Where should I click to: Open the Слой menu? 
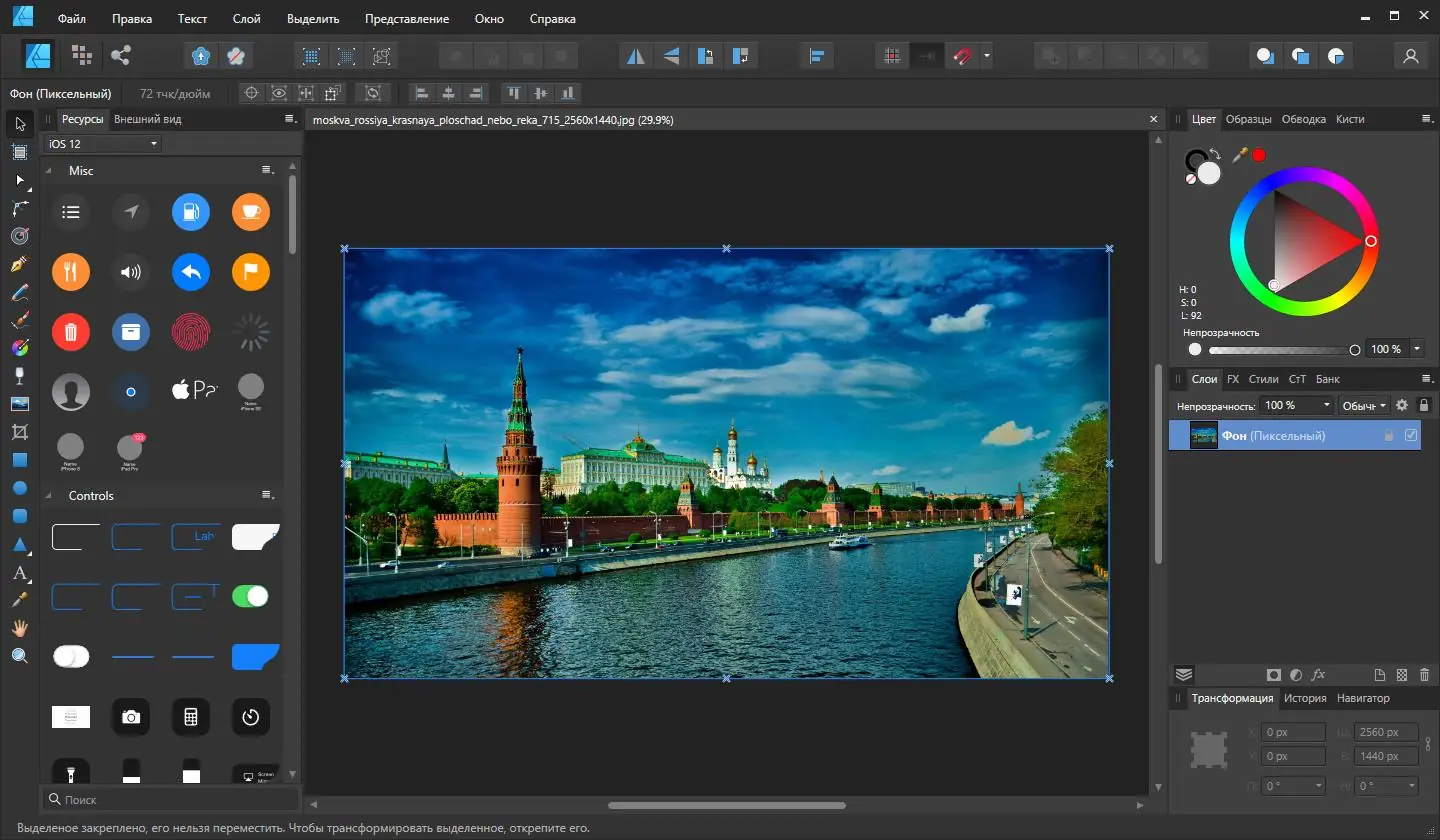(x=246, y=19)
